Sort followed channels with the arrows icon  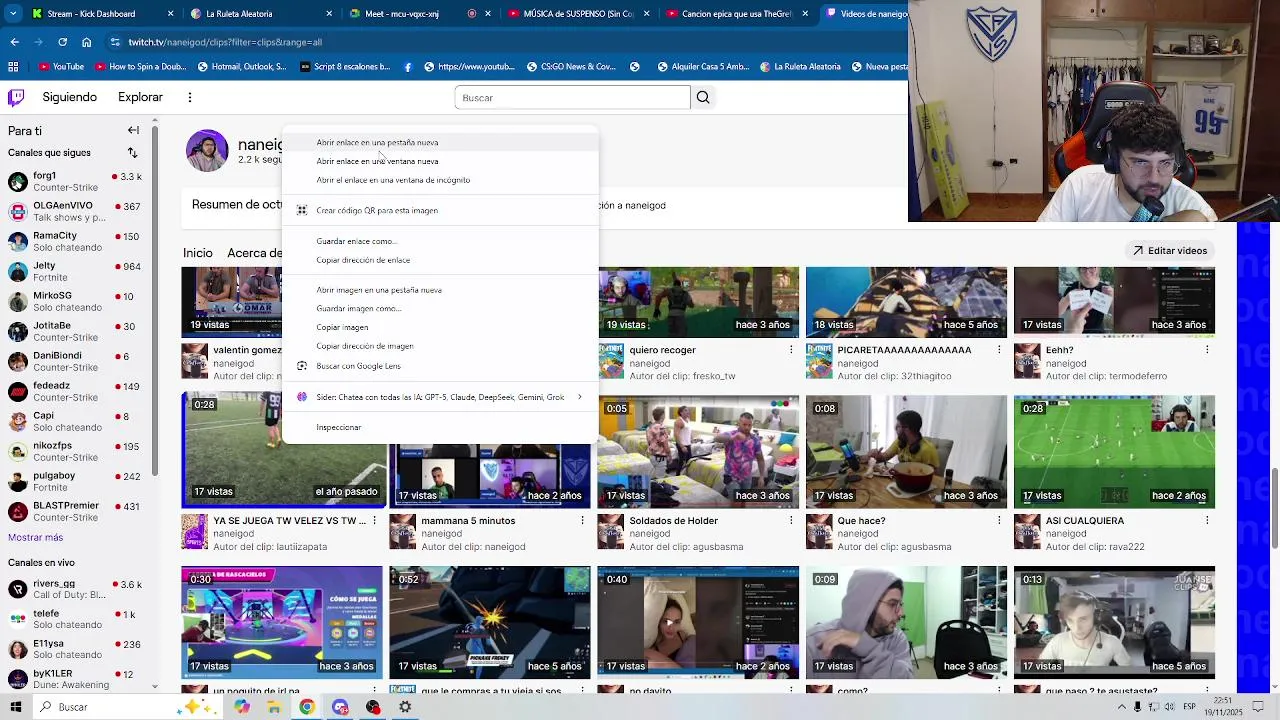pos(132,152)
